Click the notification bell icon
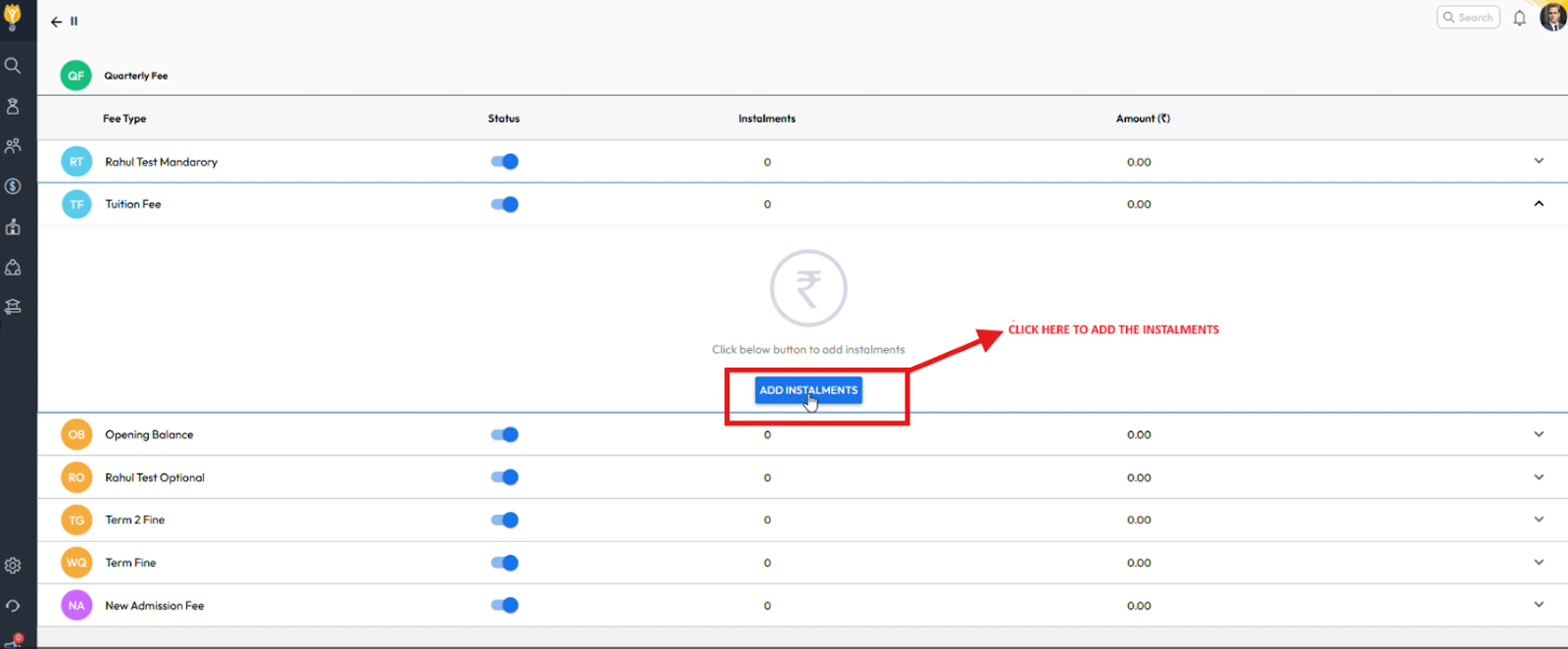1568x649 pixels. point(1519,18)
